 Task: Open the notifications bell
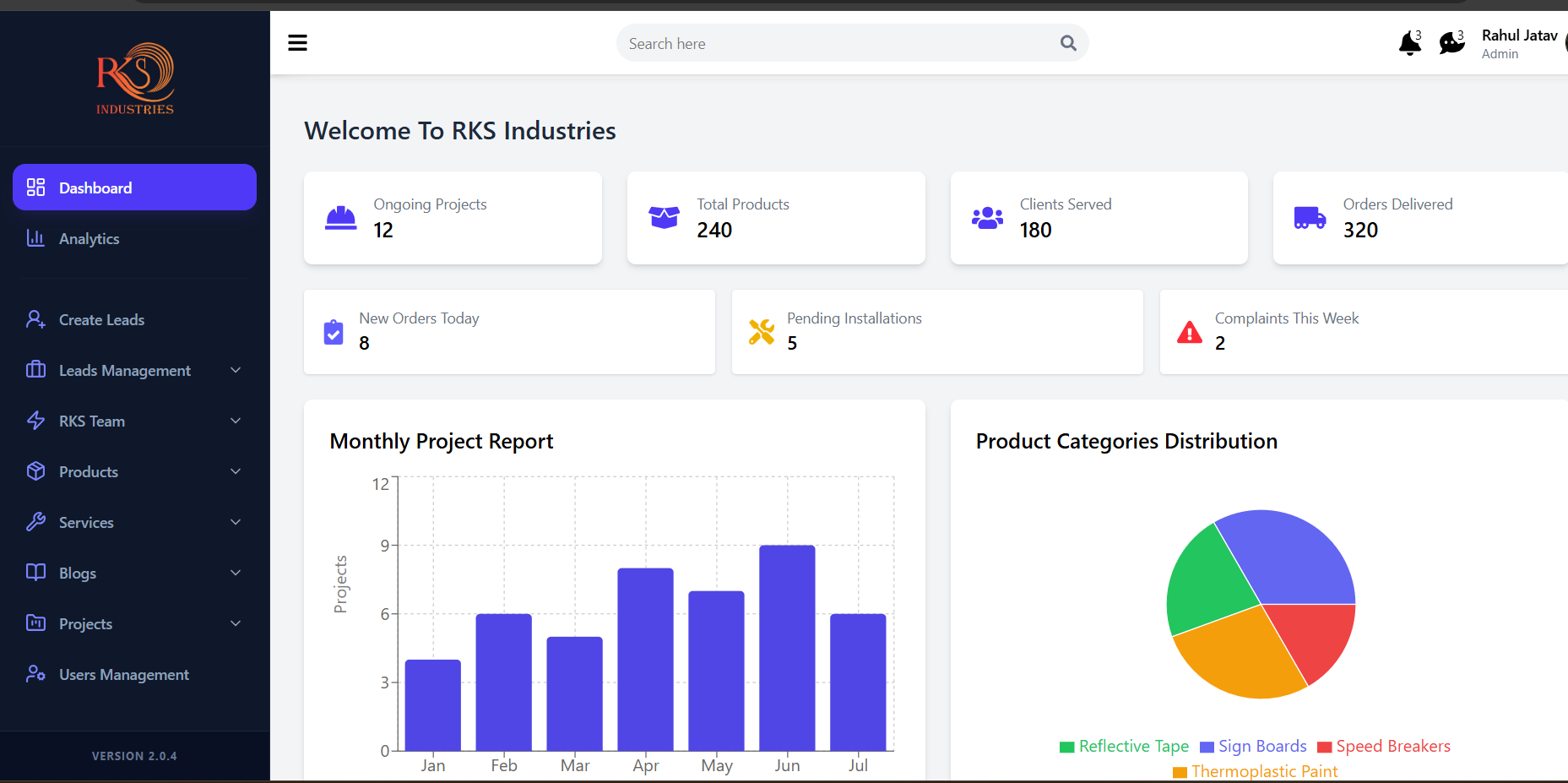pos(1409,43)
